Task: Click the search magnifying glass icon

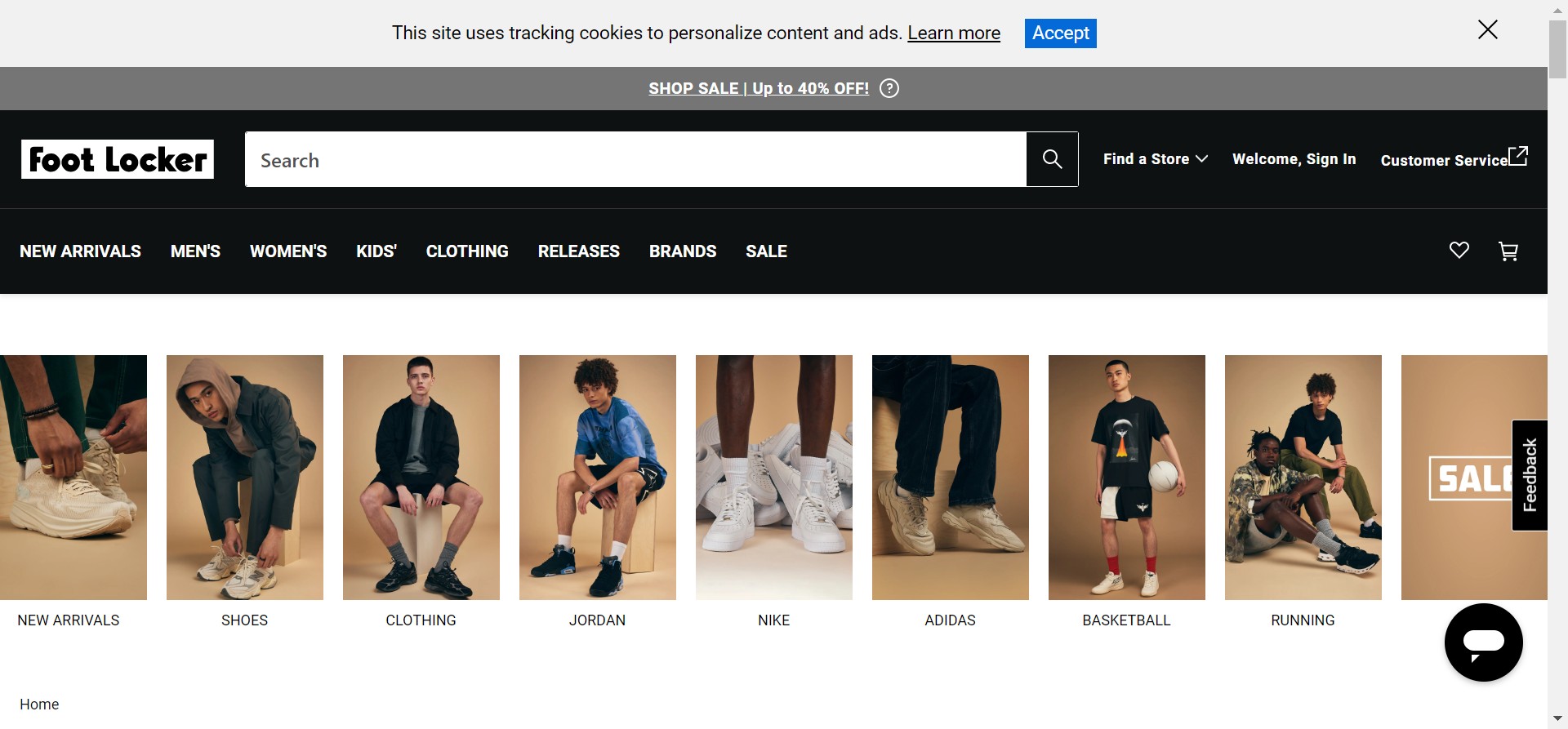Action: click(1052, 159)
